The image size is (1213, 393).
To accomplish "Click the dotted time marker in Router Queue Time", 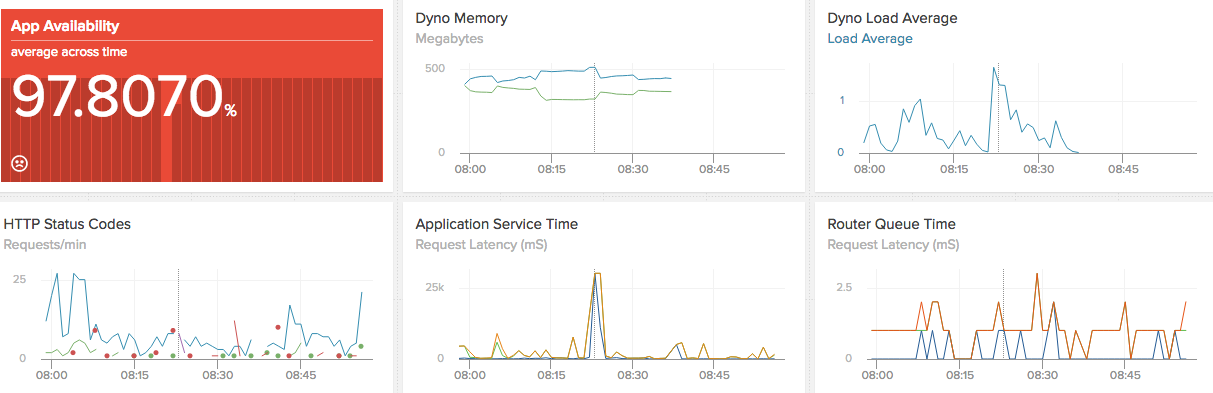I will point(1004,313).
